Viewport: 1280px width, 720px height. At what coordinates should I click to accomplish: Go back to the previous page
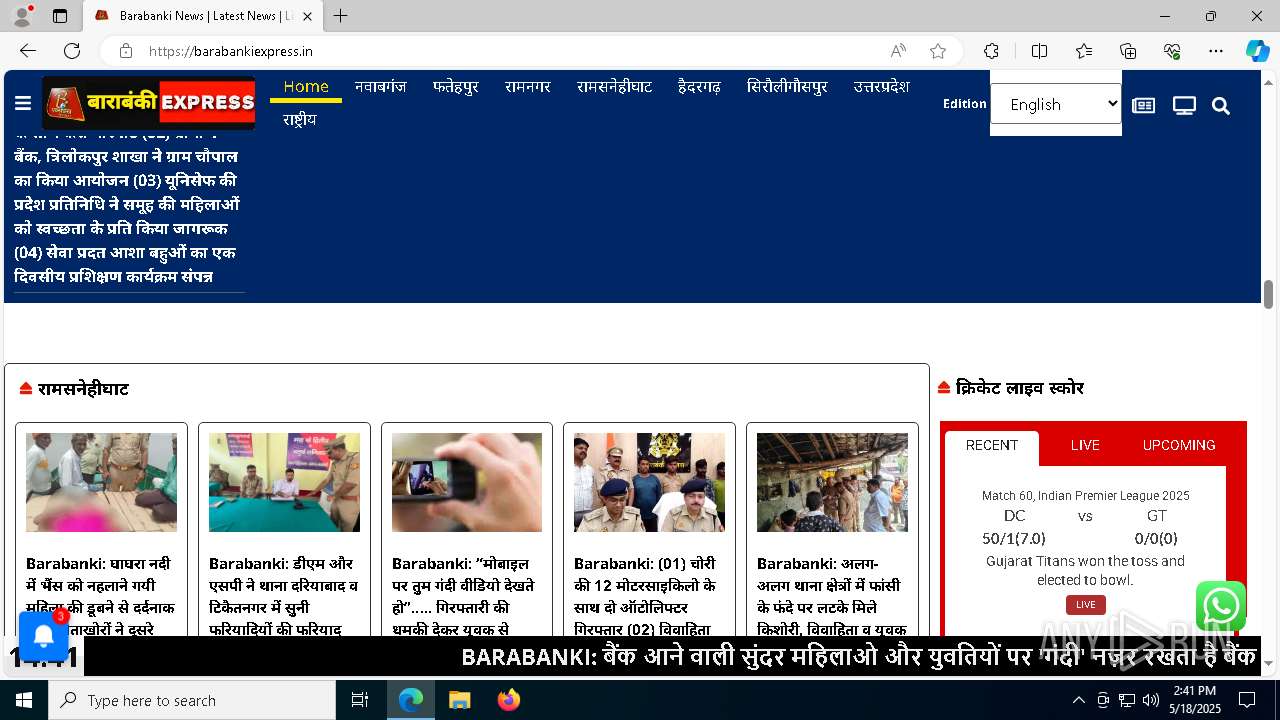click(x=28, y=51)
